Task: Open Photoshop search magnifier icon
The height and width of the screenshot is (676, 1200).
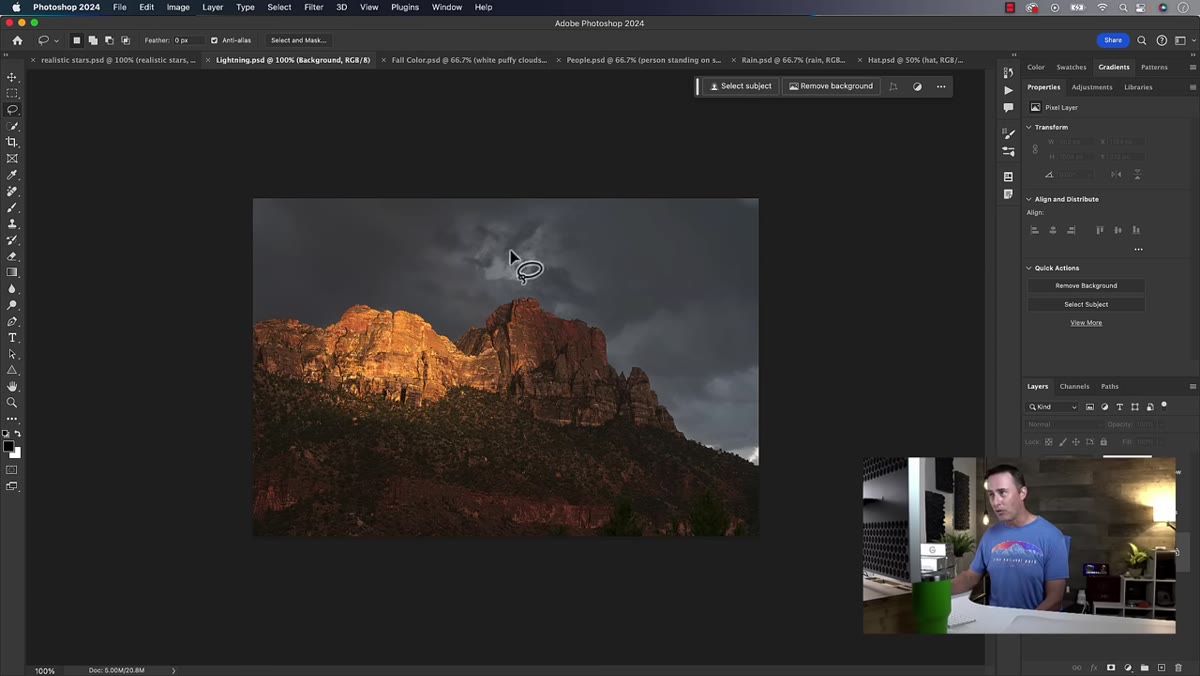Action: click(1142, 40)
